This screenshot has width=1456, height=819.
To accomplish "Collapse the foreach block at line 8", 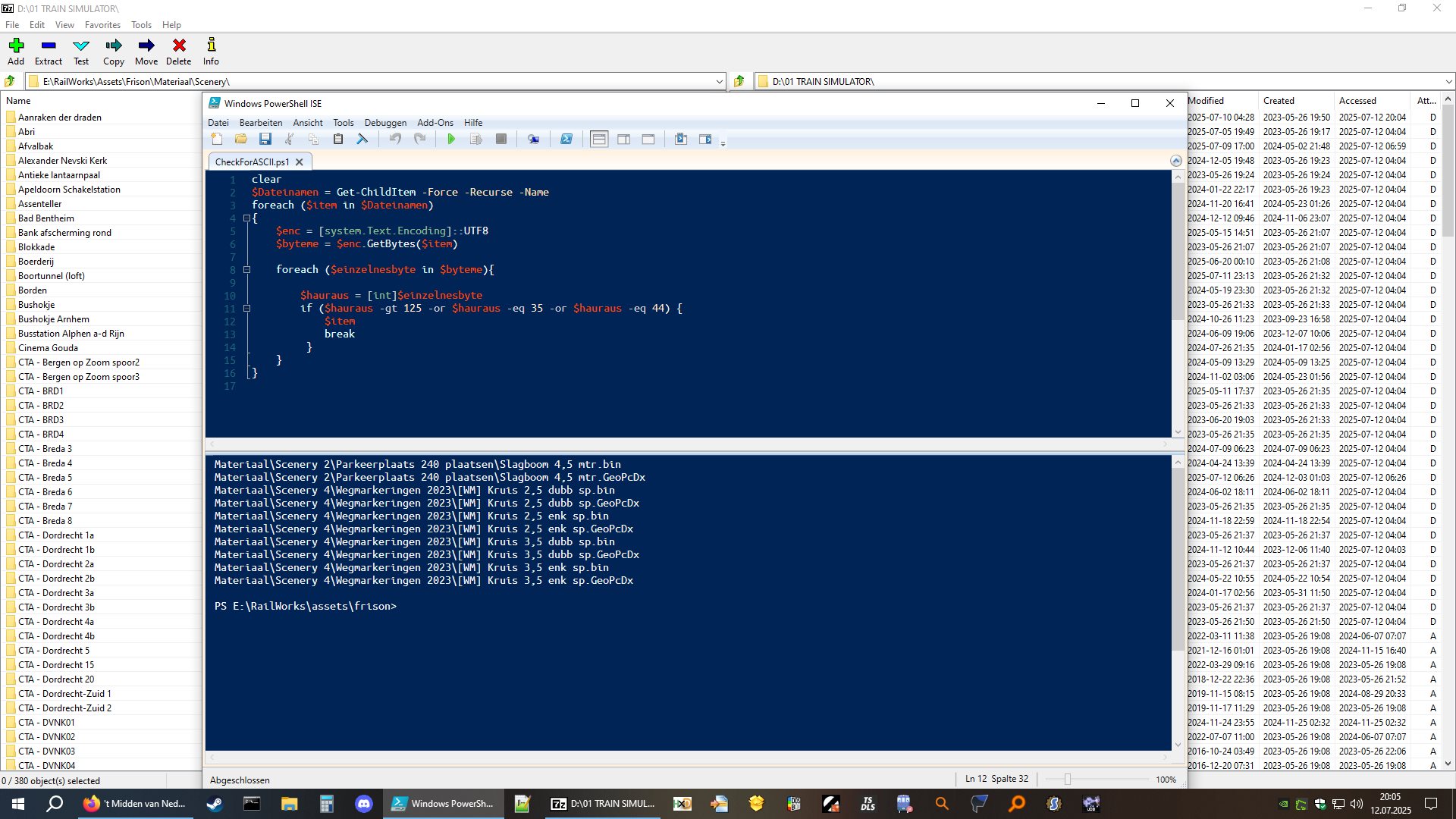I will [246, 270].
